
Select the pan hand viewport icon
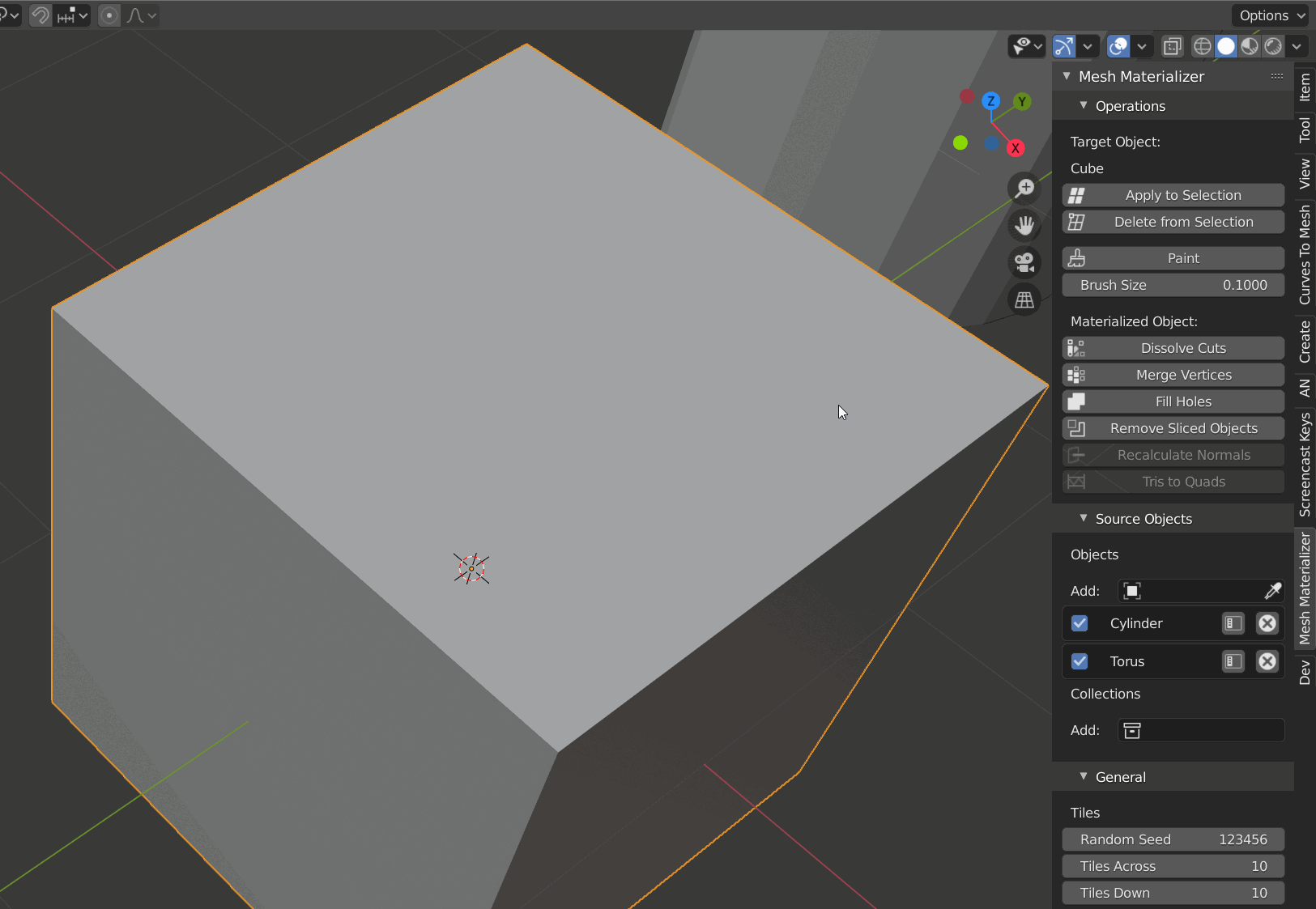point(1024,225)
